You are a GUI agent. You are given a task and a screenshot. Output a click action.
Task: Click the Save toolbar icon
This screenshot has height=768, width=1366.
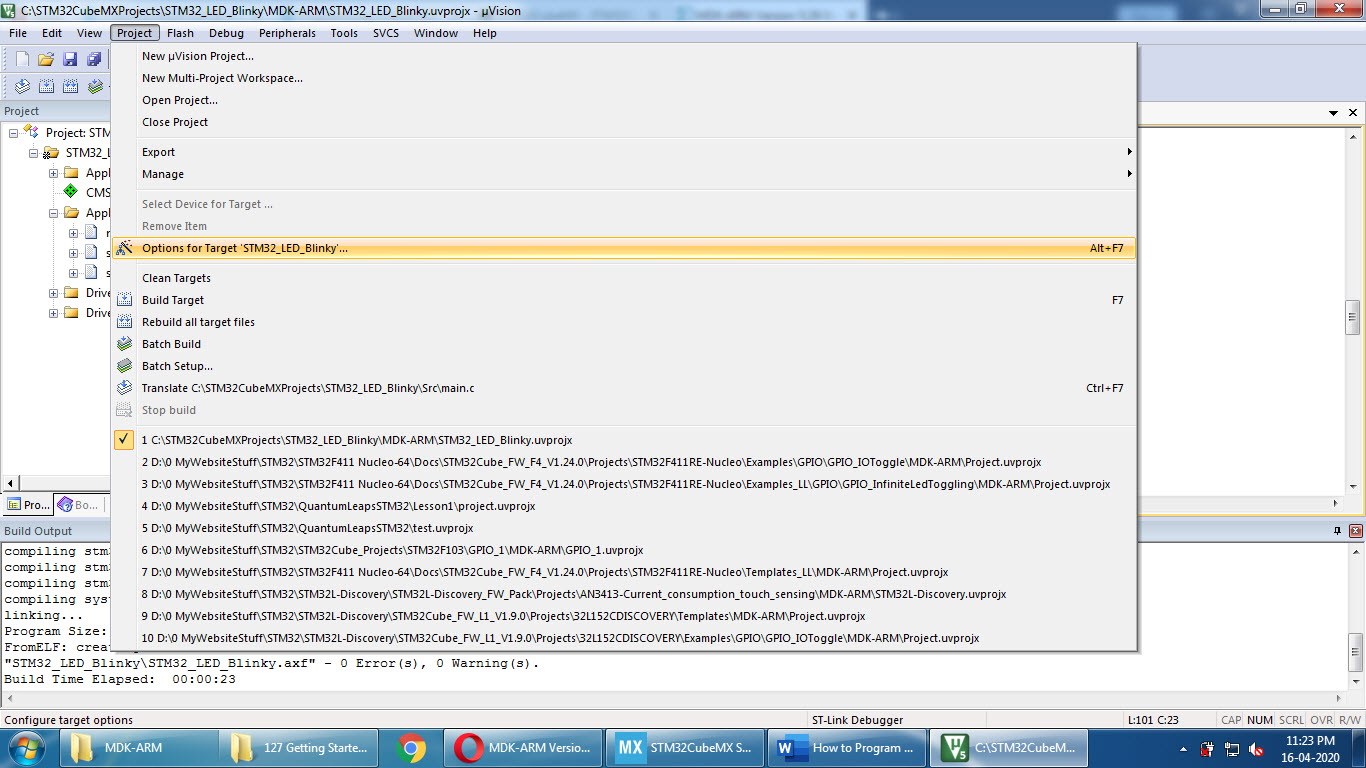pos(70,59)
